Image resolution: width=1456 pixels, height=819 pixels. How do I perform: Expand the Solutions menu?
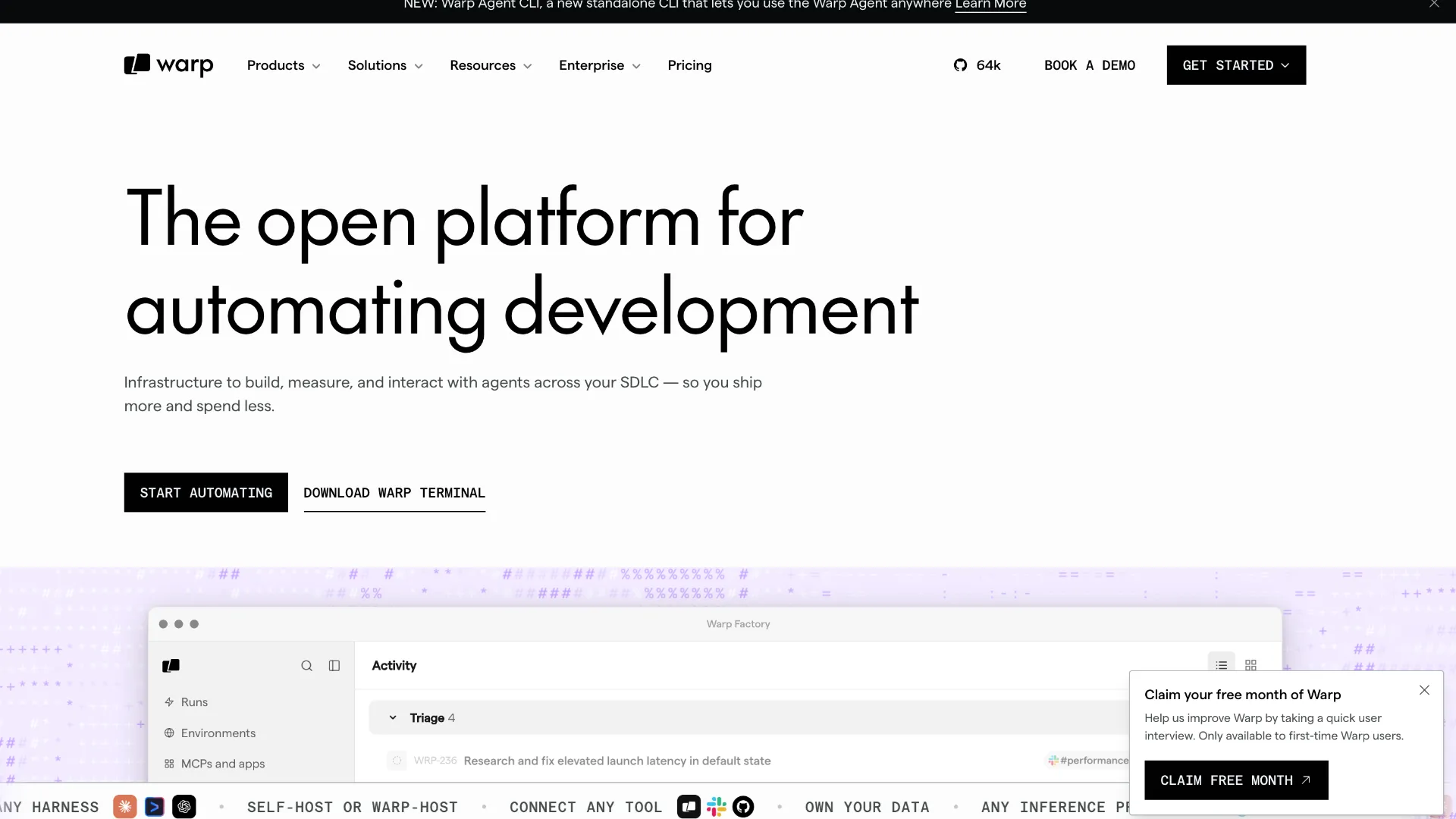coord(385,65)
